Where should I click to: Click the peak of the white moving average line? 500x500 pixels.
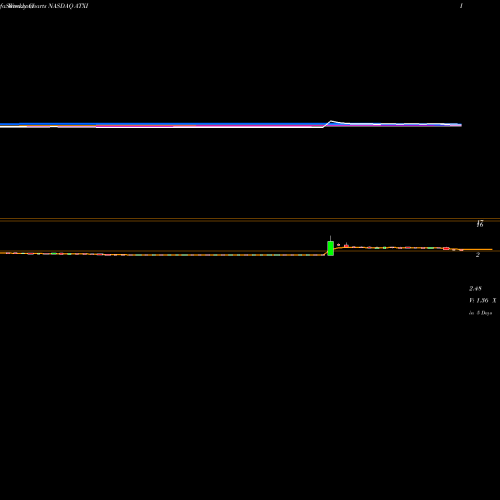tap(331, 121)
